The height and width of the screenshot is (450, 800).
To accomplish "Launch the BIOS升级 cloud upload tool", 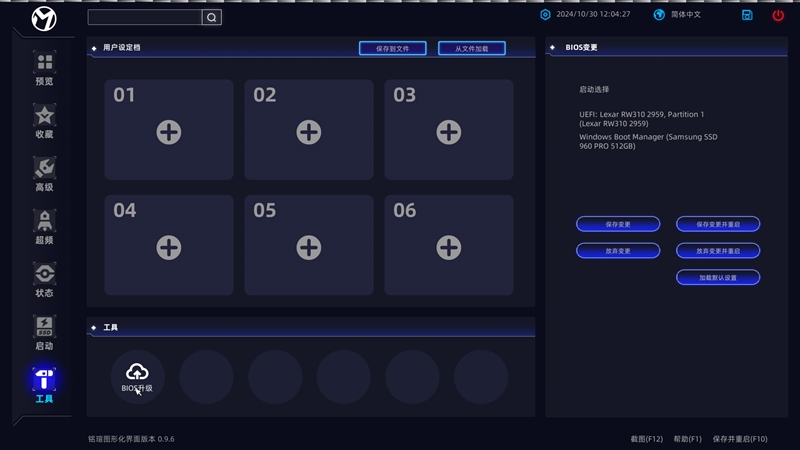I will click(137, 377).
